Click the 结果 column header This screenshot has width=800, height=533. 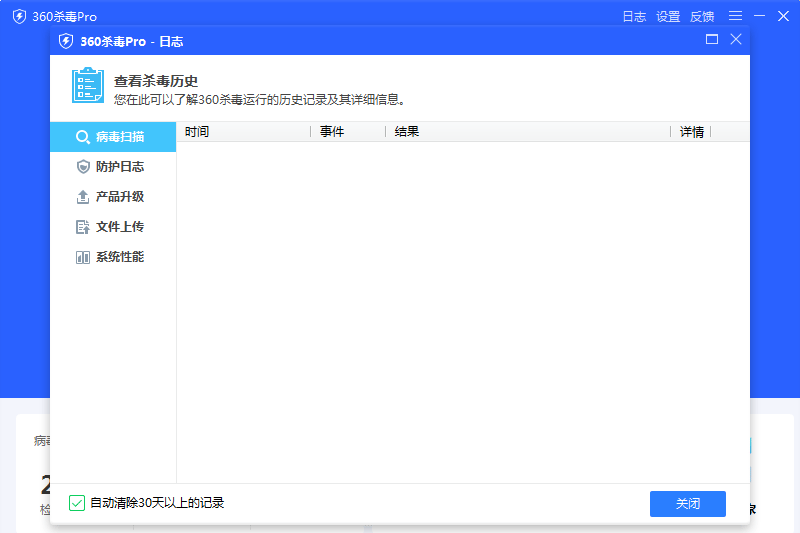click(528, 132)
